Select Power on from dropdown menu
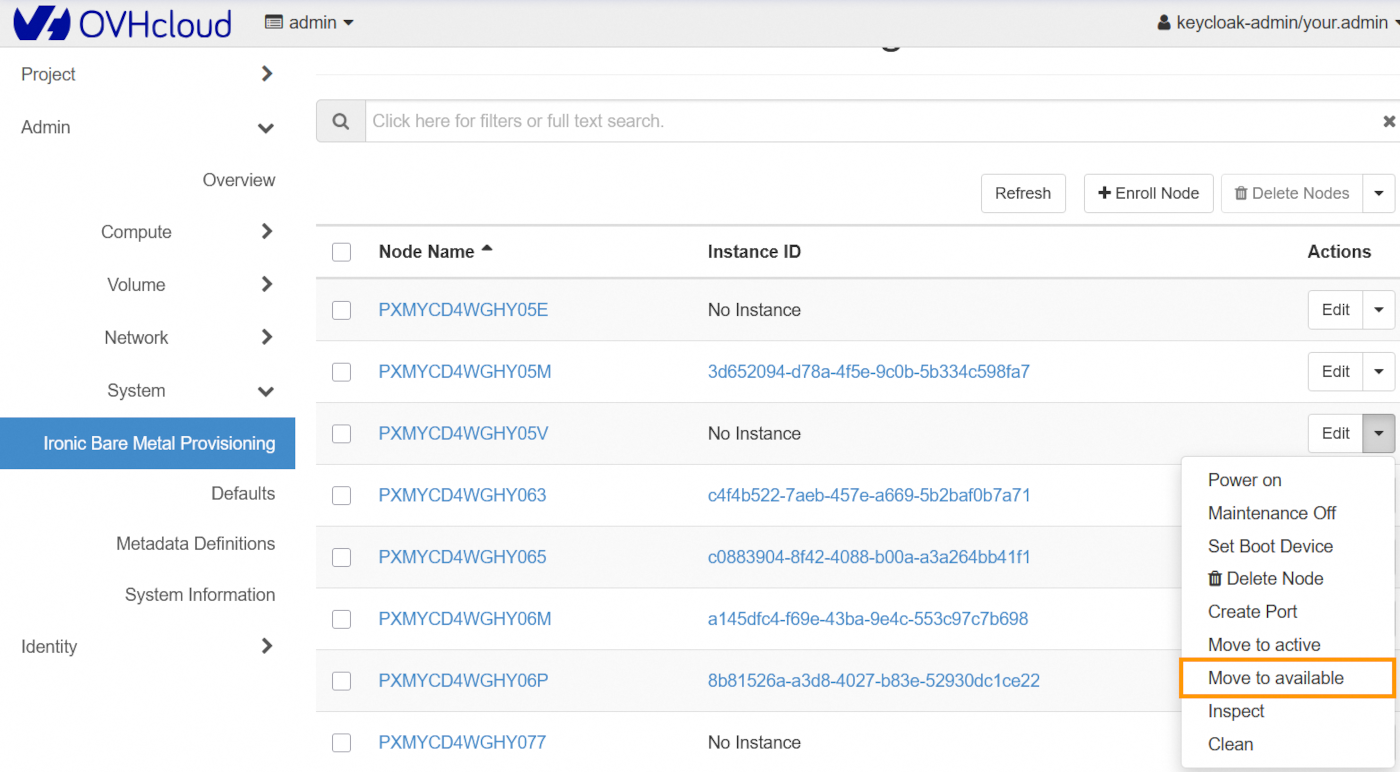Screen dimensions: 1400x772 coord(1244,480)
